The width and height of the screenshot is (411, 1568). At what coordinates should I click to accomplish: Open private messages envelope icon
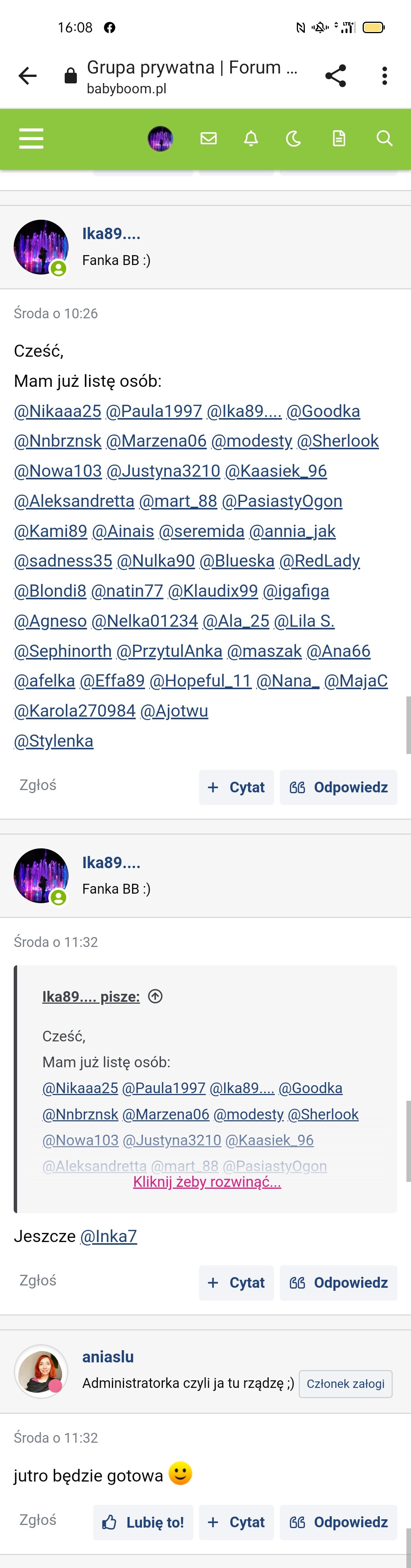(x=209, y=139)
